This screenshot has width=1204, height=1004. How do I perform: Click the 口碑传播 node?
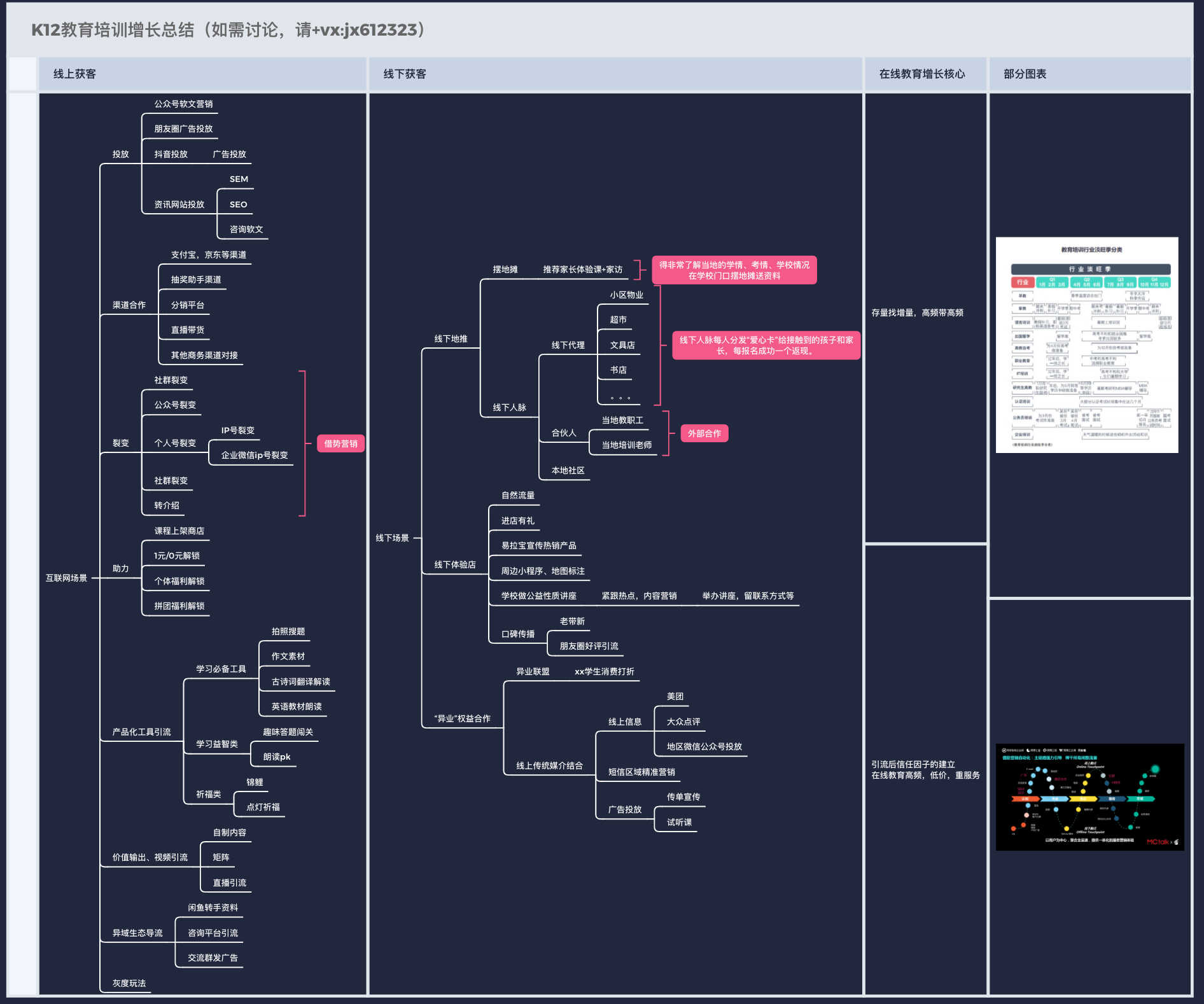point(518,634)
